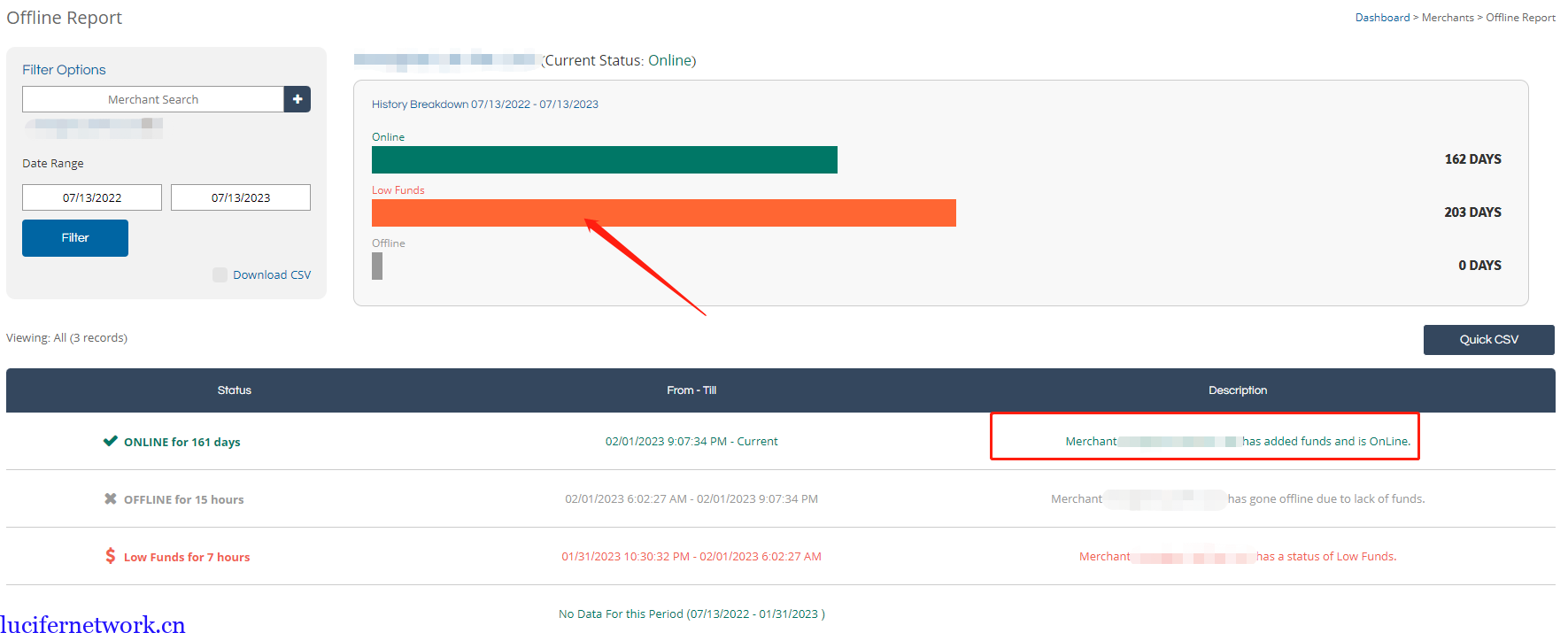Open the Dashboard breadcrumb link
1568x633 pixels.
tap(1382, 18)
